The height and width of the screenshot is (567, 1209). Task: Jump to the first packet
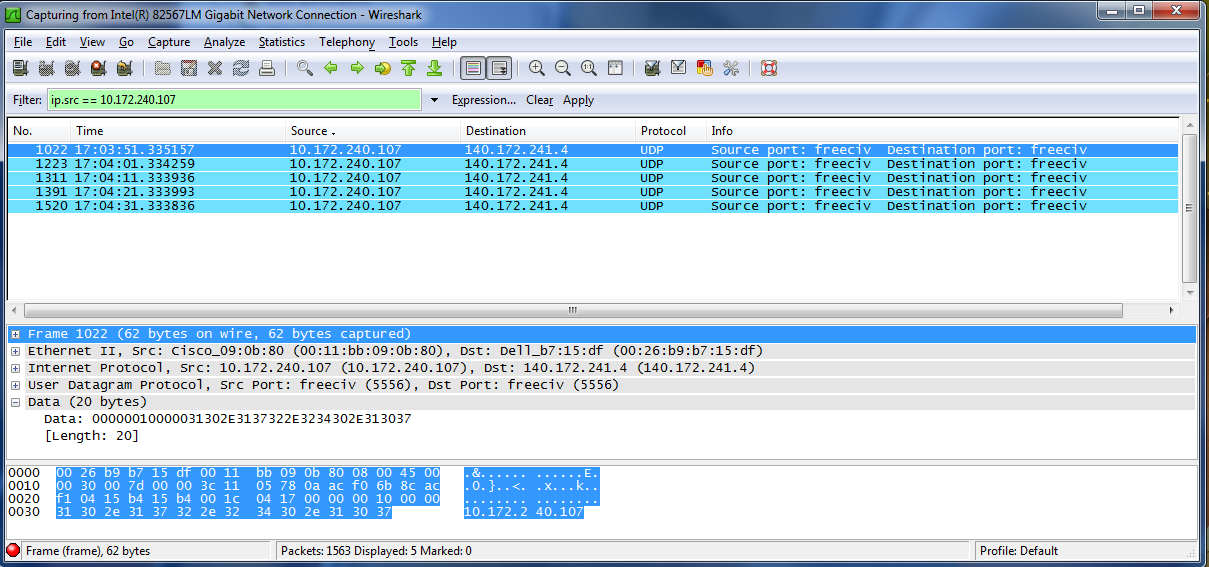408,68
